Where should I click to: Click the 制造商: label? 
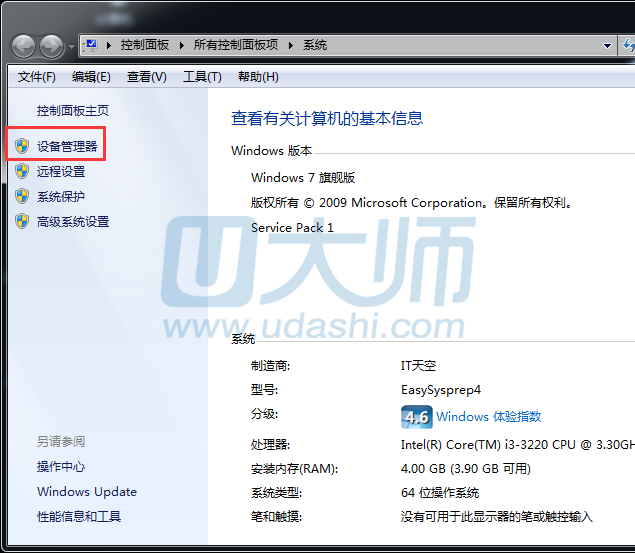[x=270, y=366]
